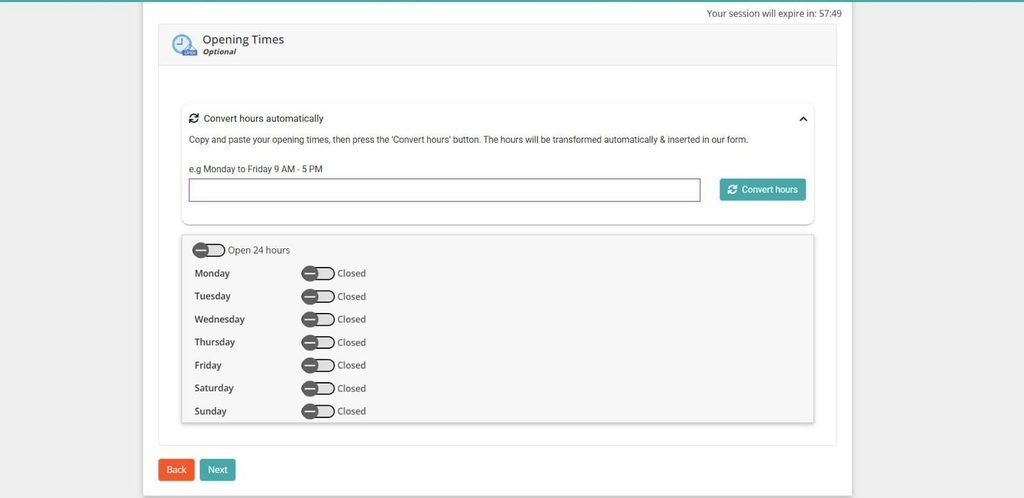Click the Convert hours automatically heading

click(263, 118)
